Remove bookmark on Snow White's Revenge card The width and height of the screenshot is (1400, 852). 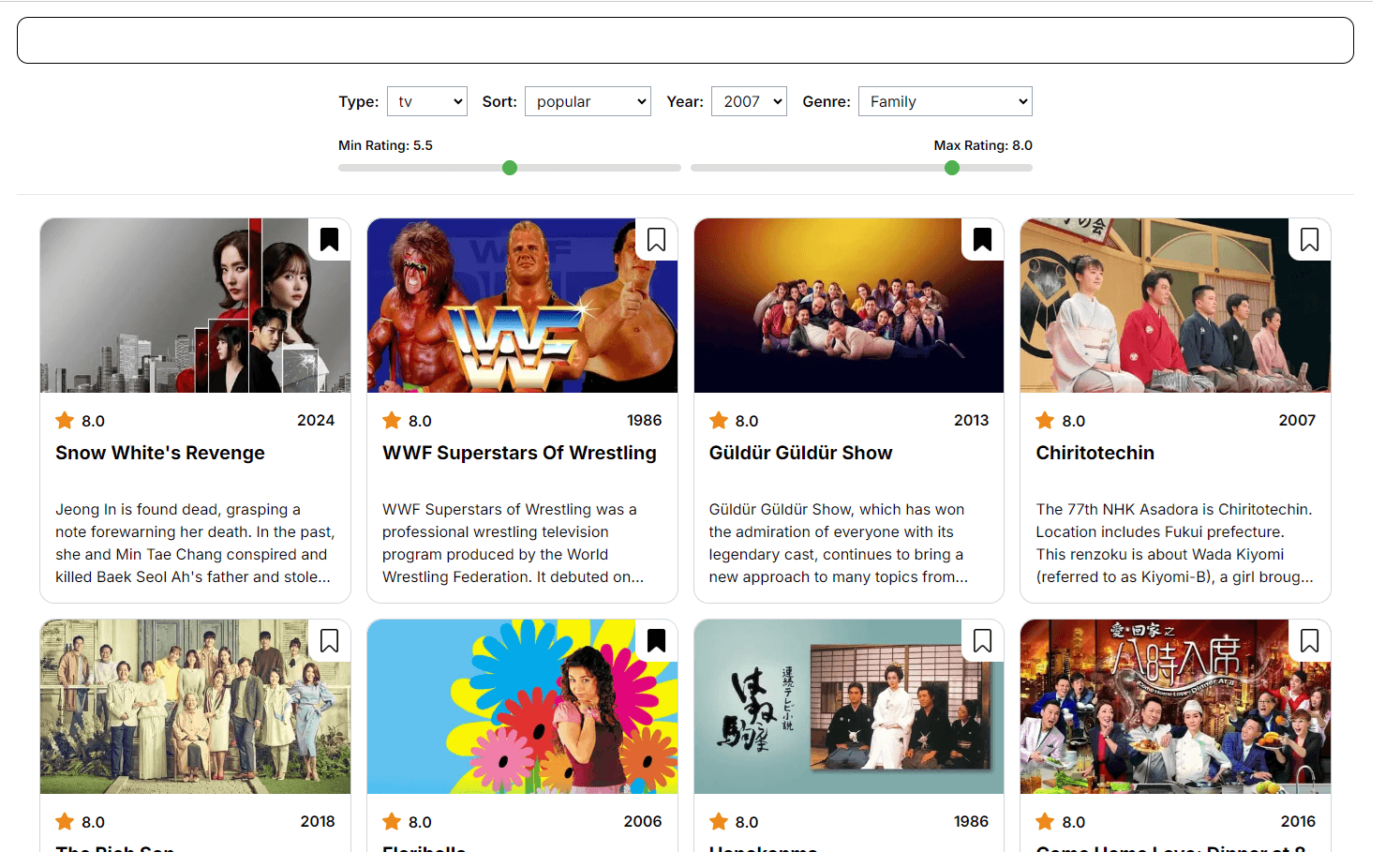(x=329, y=240)
